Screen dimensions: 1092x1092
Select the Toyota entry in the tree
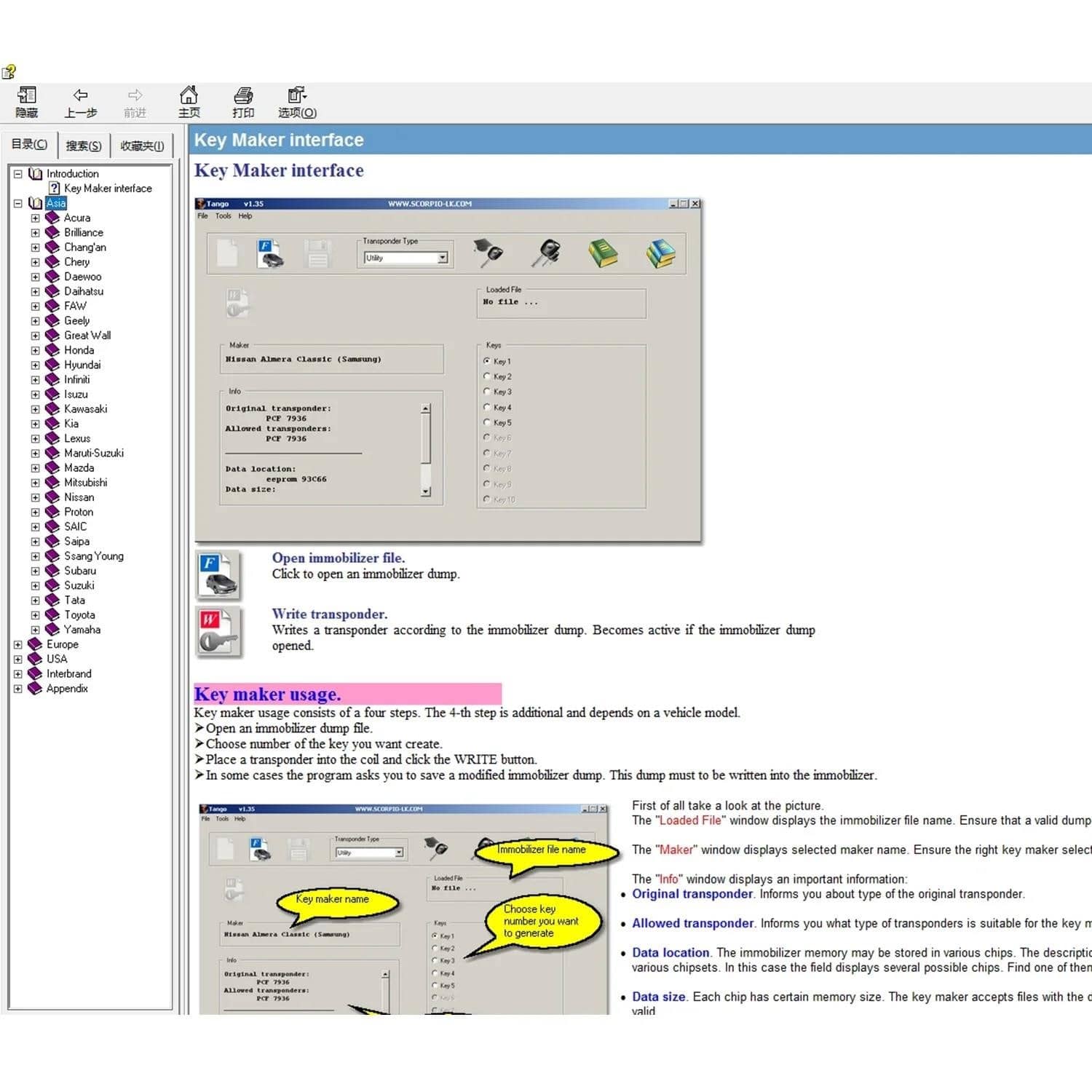(80, 614)
